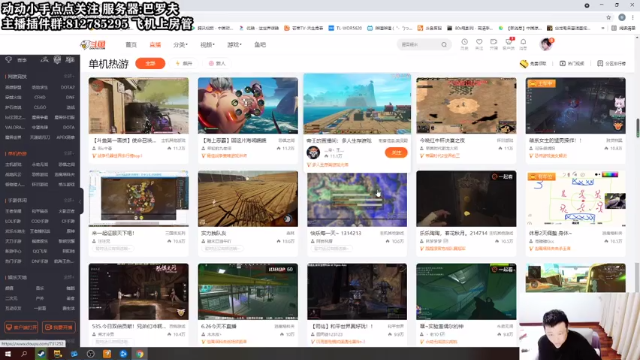Click the user avatar in header

tap(546, 44)
